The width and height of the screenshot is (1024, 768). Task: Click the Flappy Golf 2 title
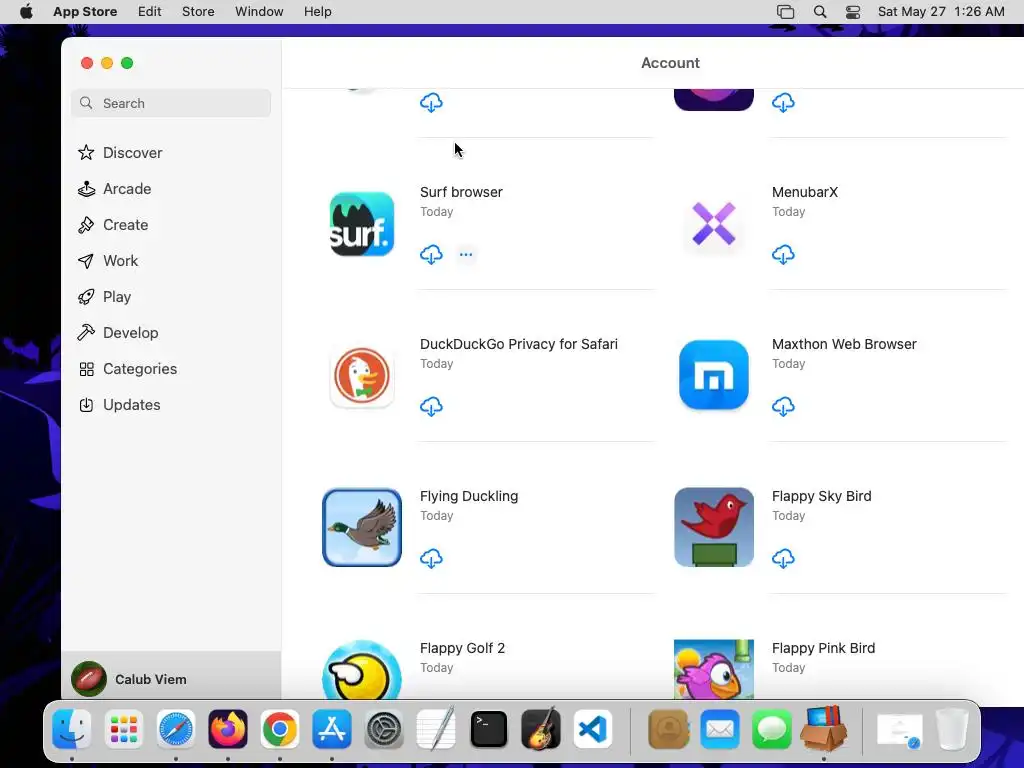coord(462,648)
